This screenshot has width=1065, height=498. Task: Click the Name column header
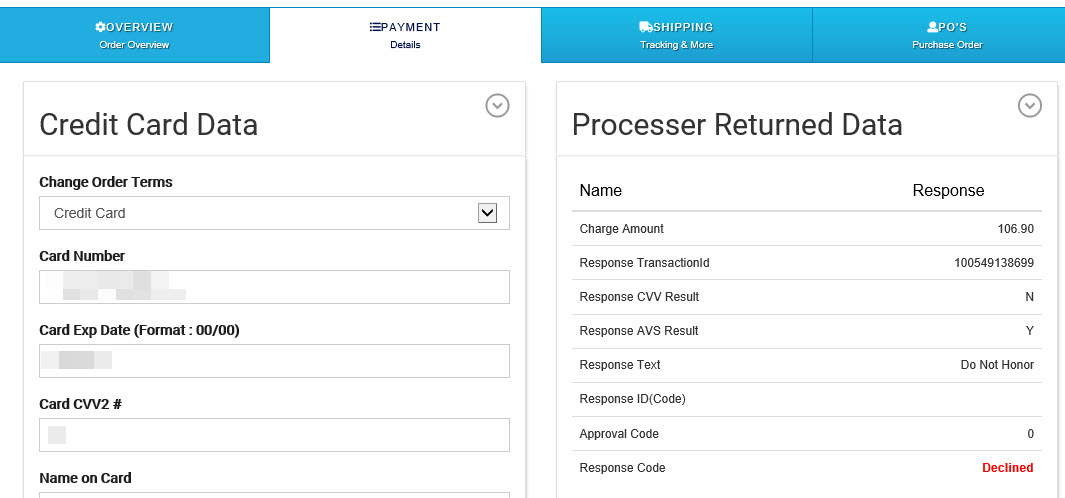(600, 191)
